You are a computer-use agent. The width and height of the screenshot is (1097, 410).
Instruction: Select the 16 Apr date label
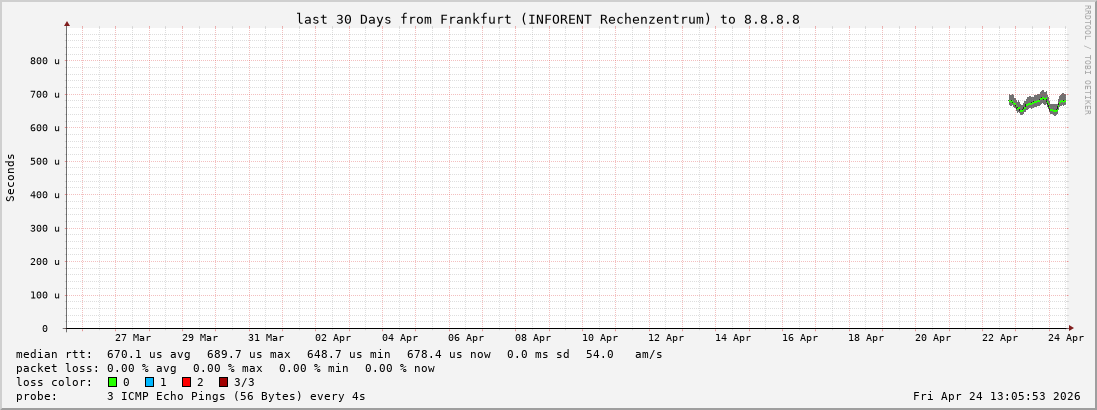[x=799, y=338]
